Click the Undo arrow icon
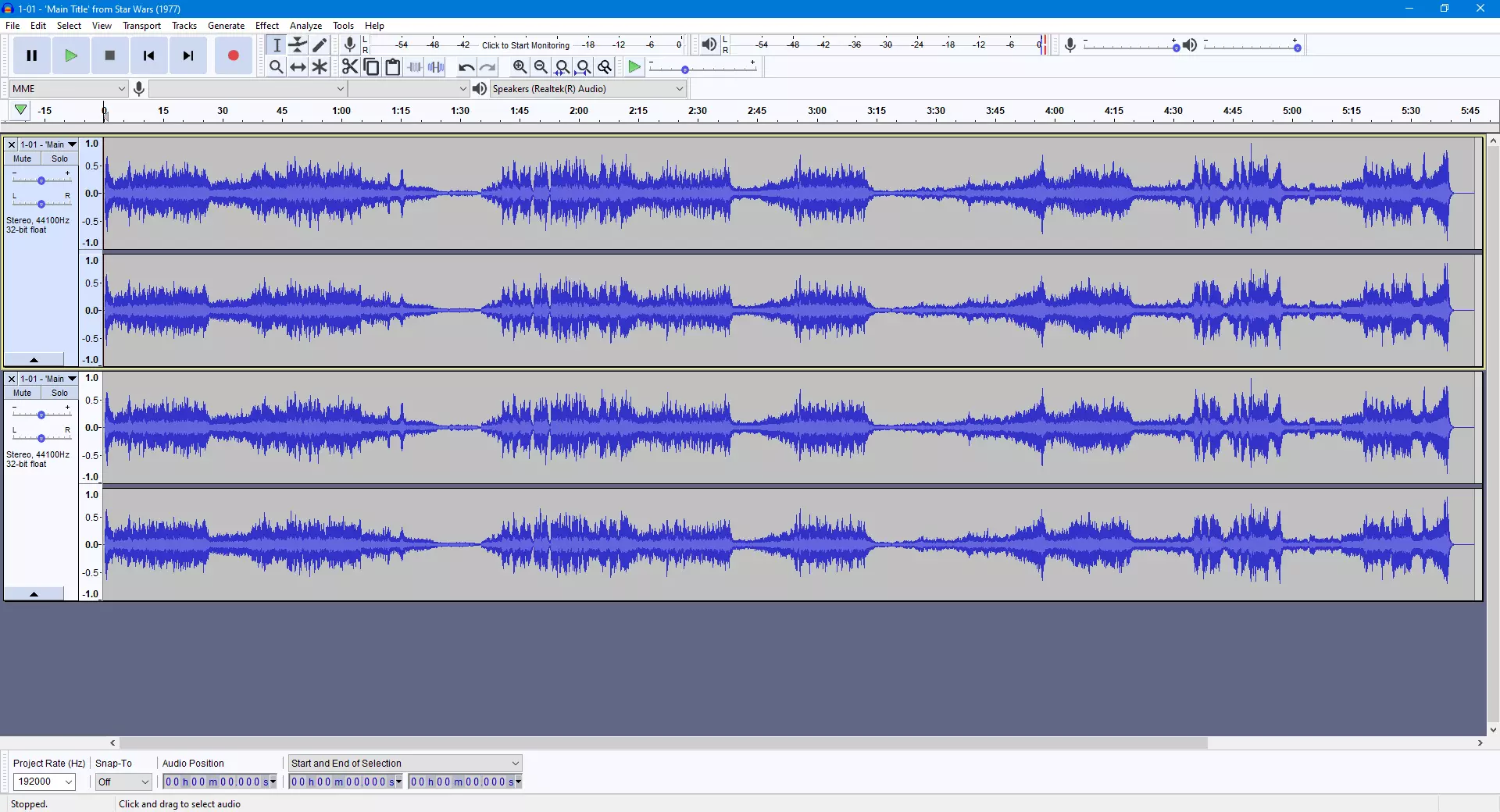Image resolution: width=1500 pixels, height=812 pixels. (466, 67)
